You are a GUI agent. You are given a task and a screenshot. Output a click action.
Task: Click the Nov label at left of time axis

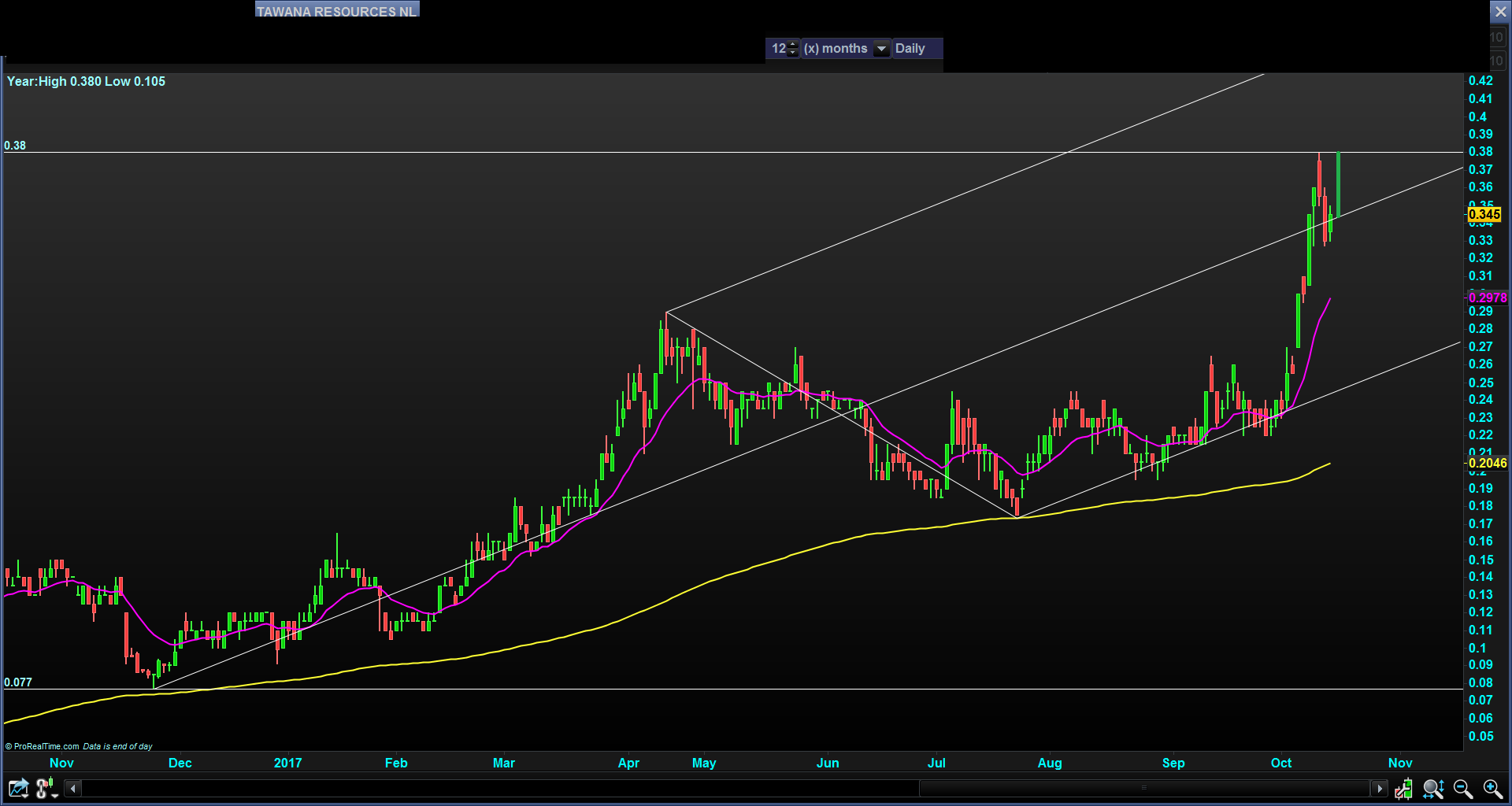point(61,763)
